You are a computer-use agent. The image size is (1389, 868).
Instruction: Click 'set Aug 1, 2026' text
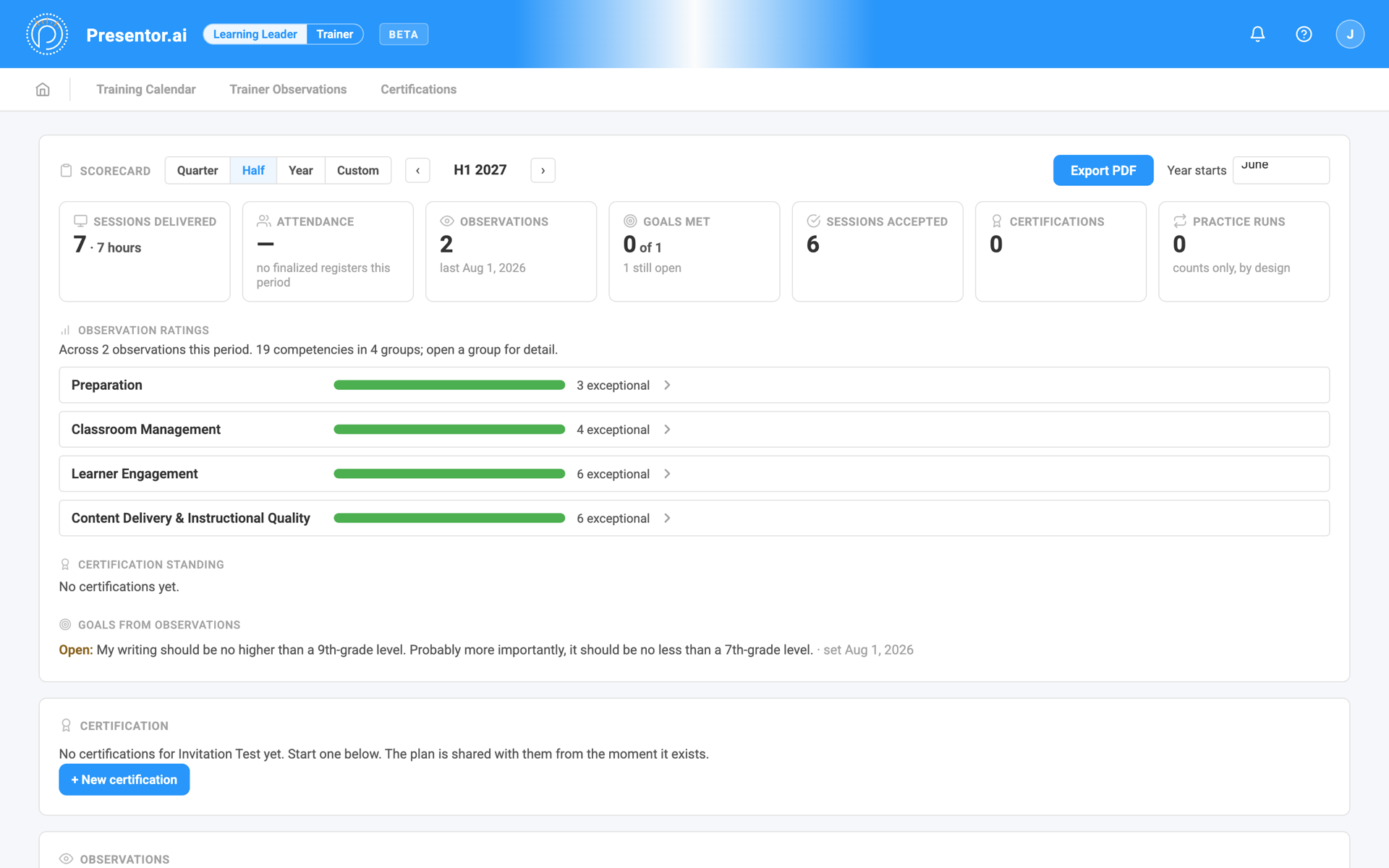pos(868,650)
